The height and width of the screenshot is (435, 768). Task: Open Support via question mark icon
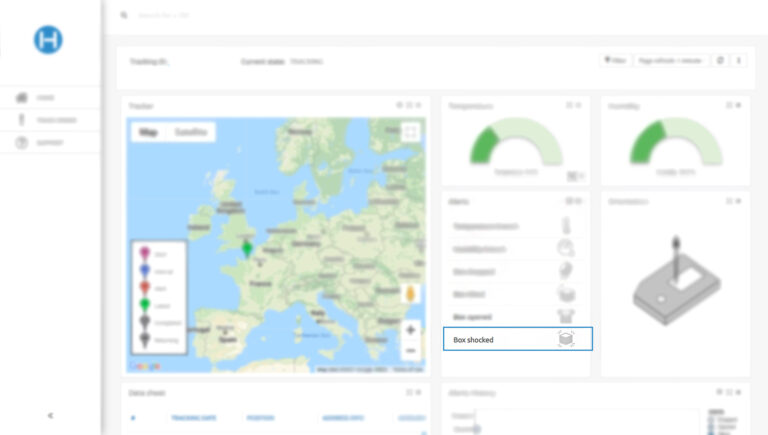point(22,143)
